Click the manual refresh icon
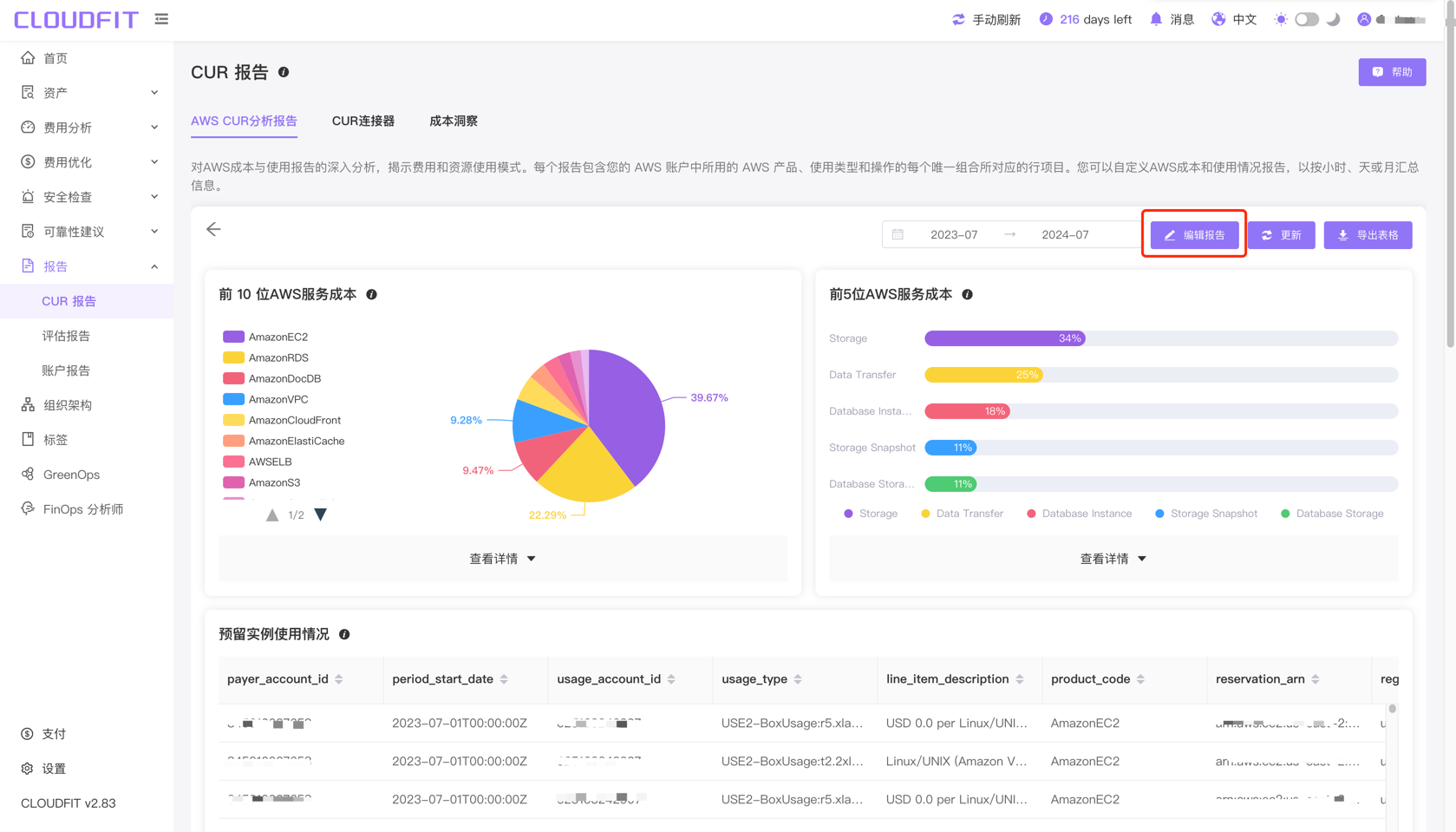This screenshot has height=832, width=1456. (x=958, y=19)
